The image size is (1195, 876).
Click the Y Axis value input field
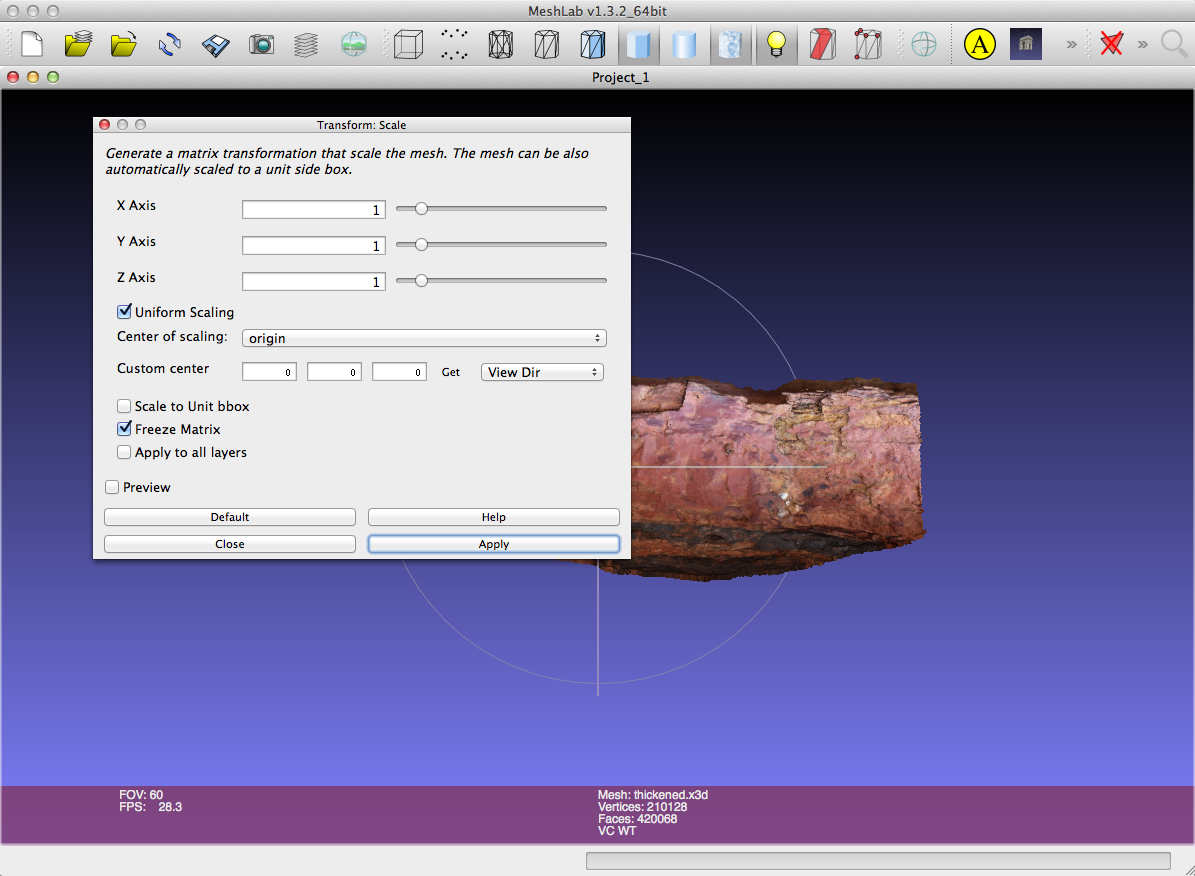click(x=313, y=246)
